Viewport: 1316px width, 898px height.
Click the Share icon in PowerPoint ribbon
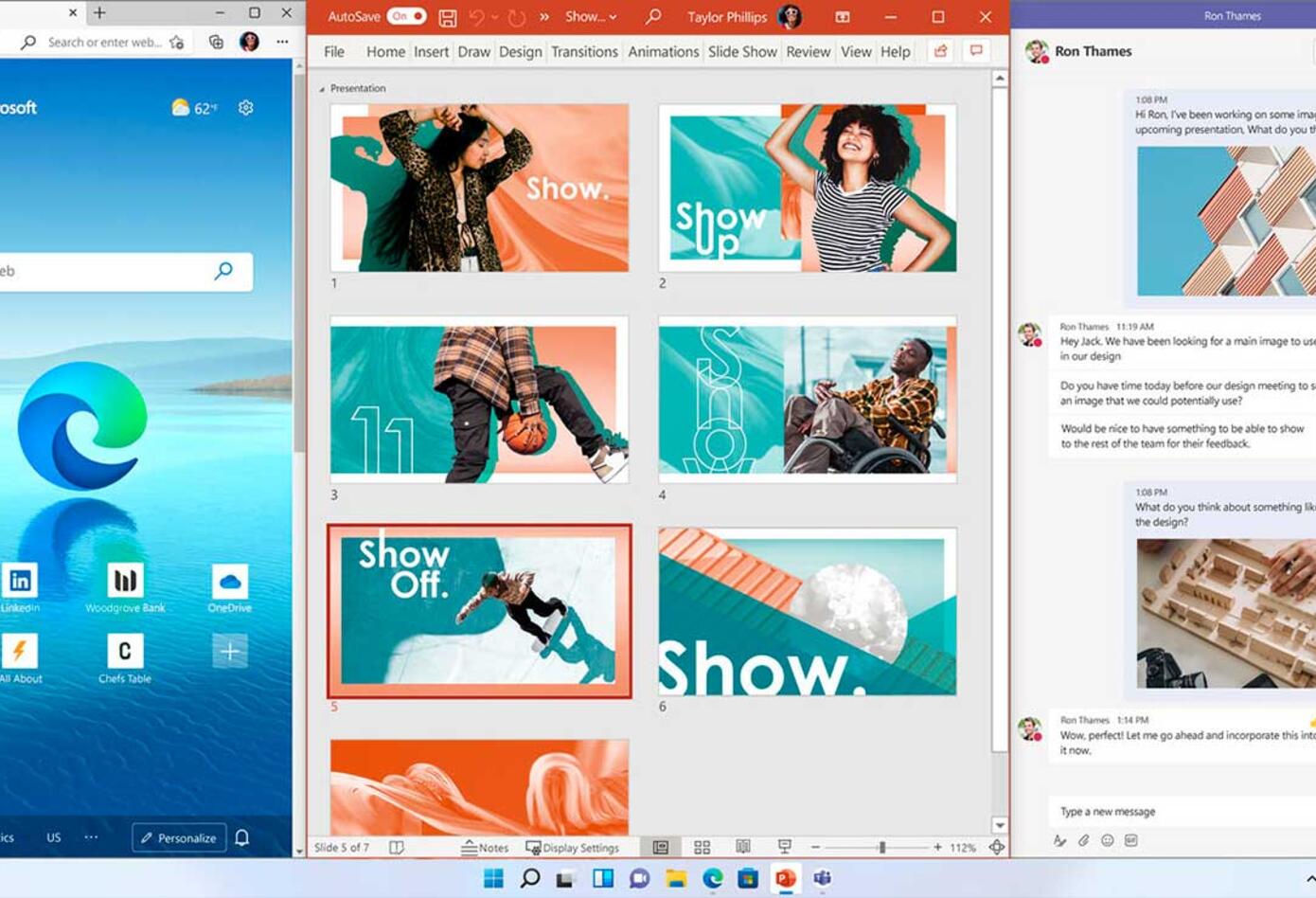tap(940, 51)
